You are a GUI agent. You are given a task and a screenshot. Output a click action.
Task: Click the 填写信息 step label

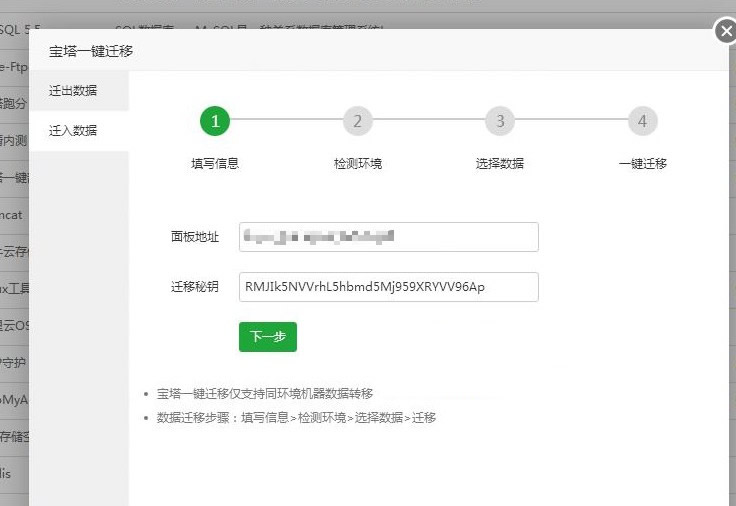point(215,163)
